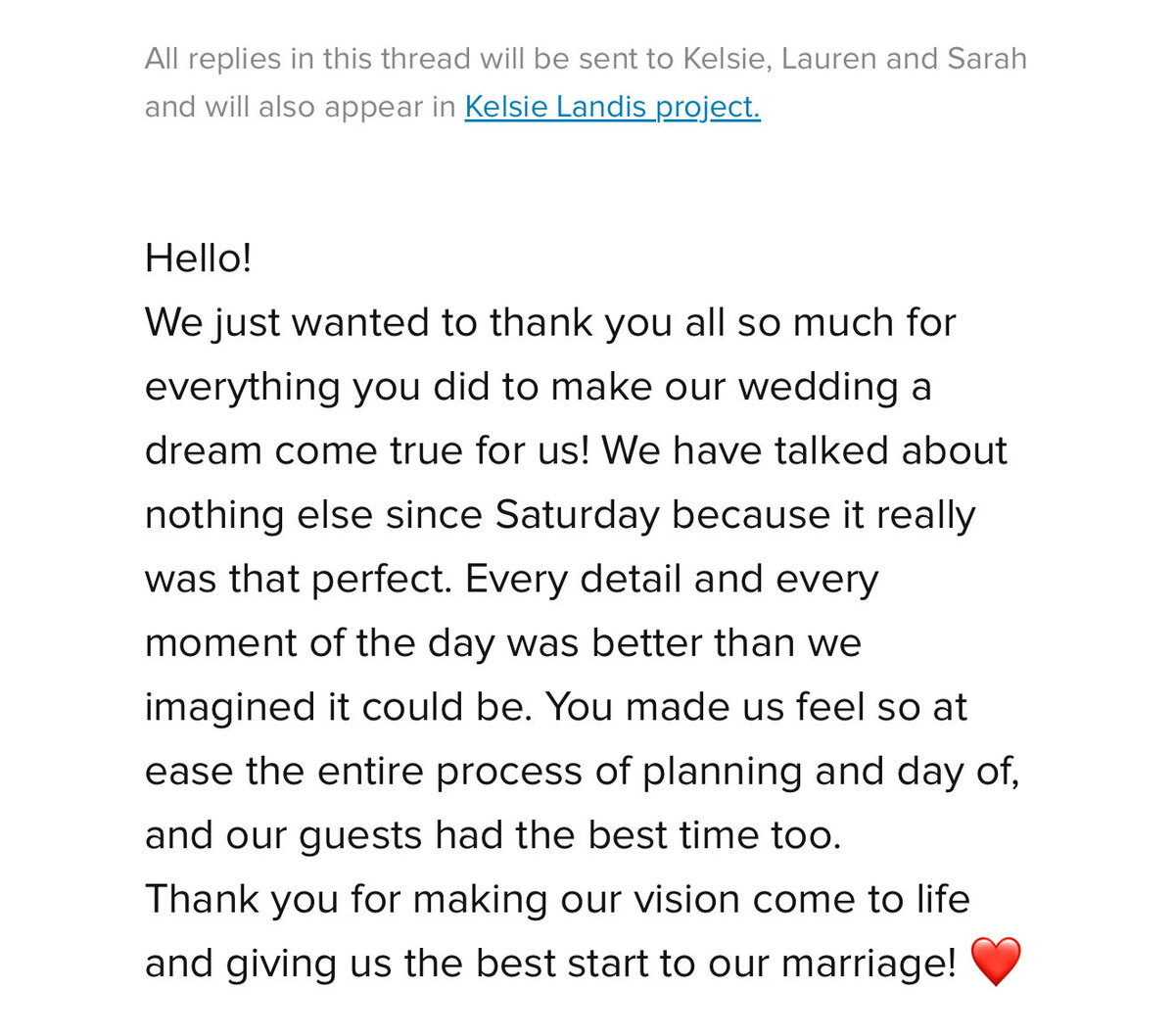Click the word "Saturday" in the message
1175x1036 pixels.
tap(577, 515)
